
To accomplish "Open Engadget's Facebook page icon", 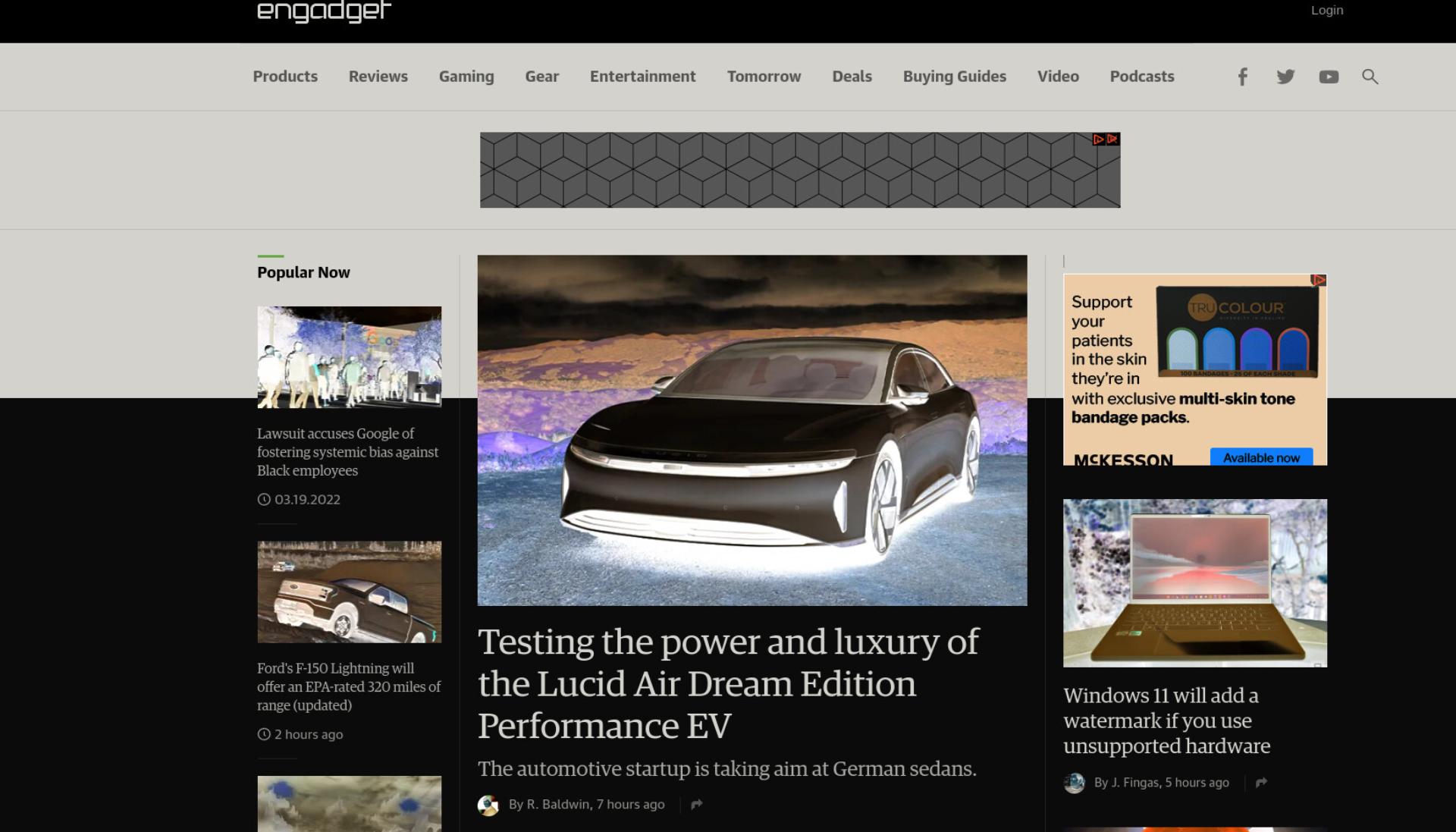I will (x=1242, y=77).
